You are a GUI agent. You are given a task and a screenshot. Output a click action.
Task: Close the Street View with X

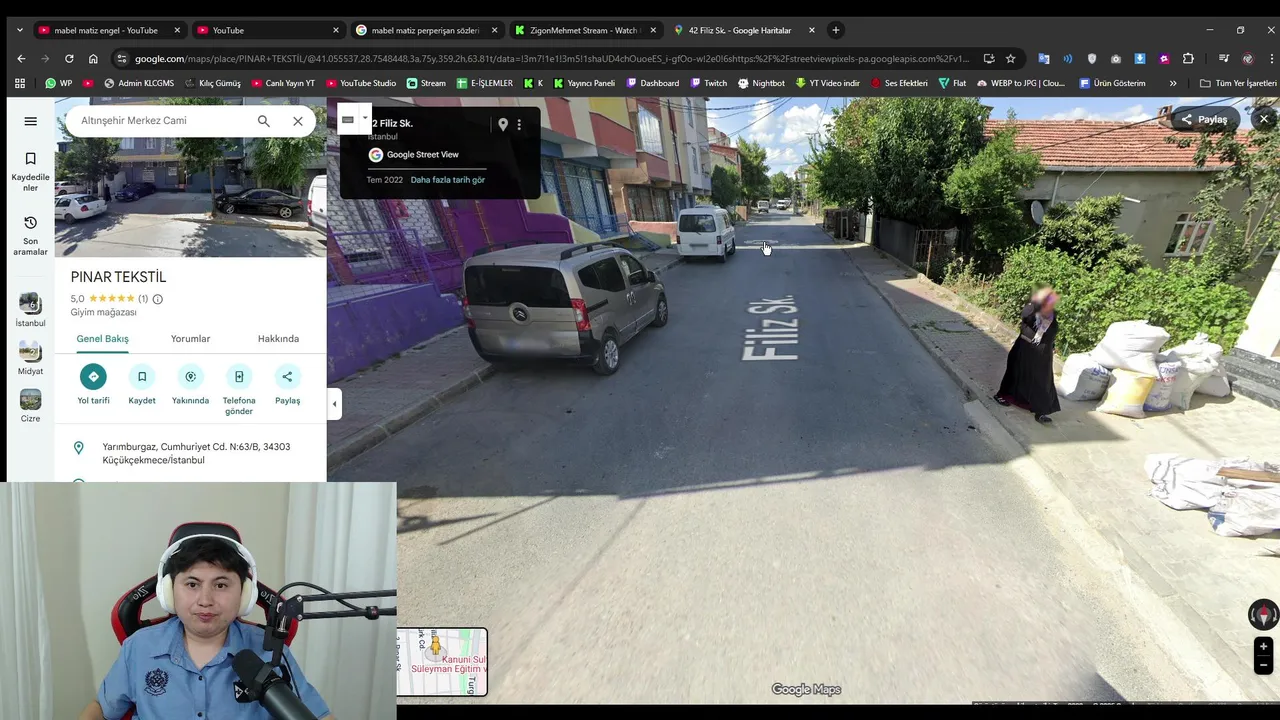[x=1264, y=119]
